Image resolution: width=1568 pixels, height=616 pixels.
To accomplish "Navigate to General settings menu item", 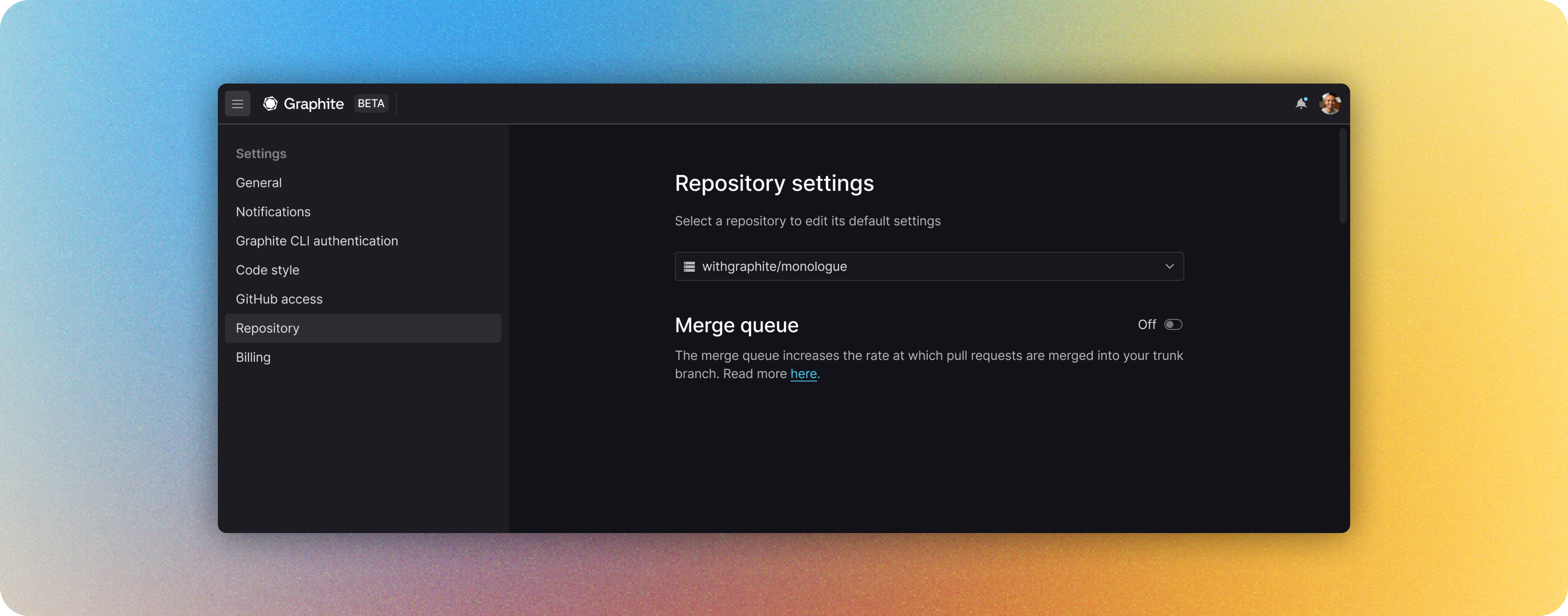I will (258, 182).
